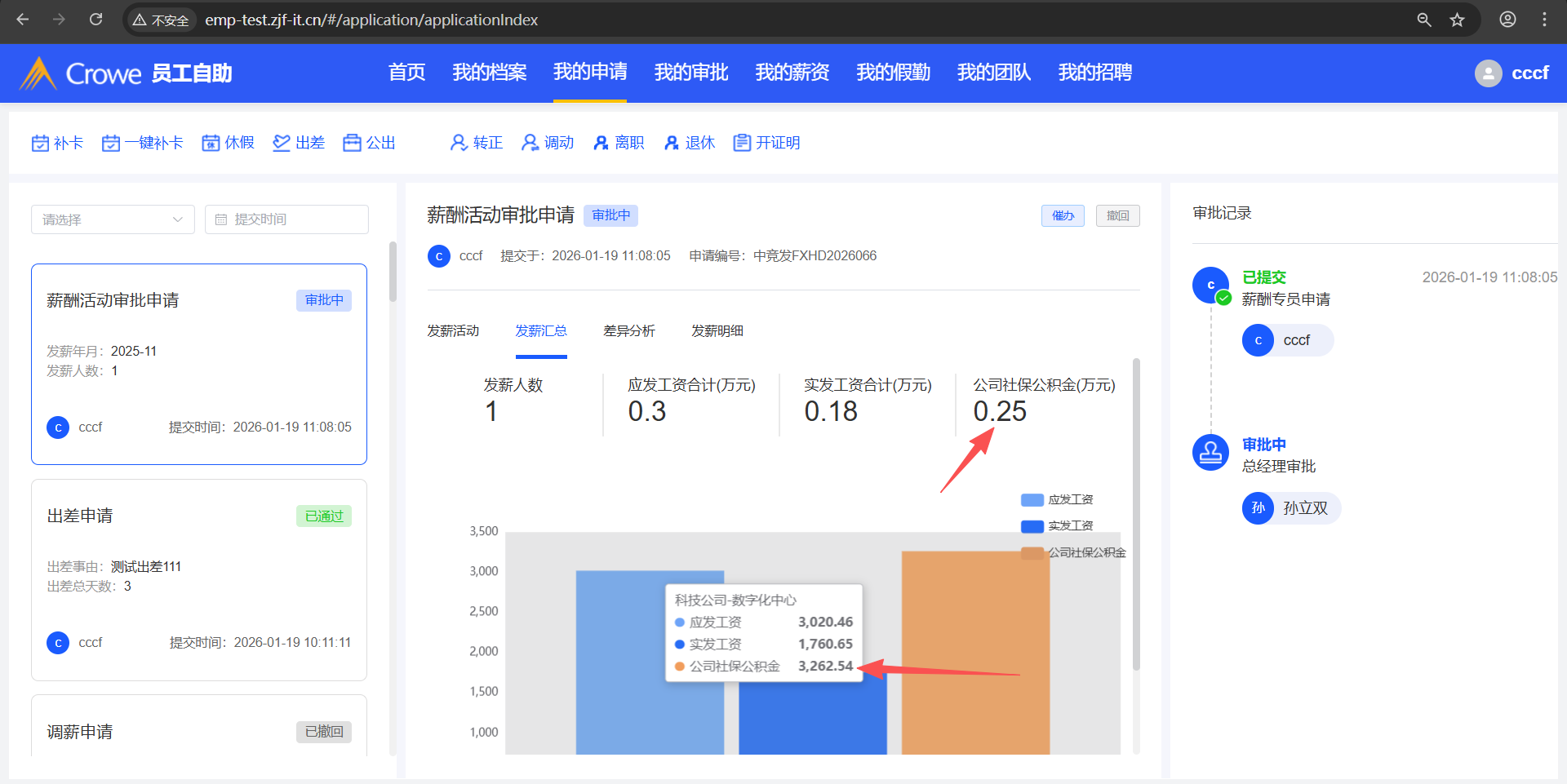Select the 离职 resignation icon

coord(601,144)
